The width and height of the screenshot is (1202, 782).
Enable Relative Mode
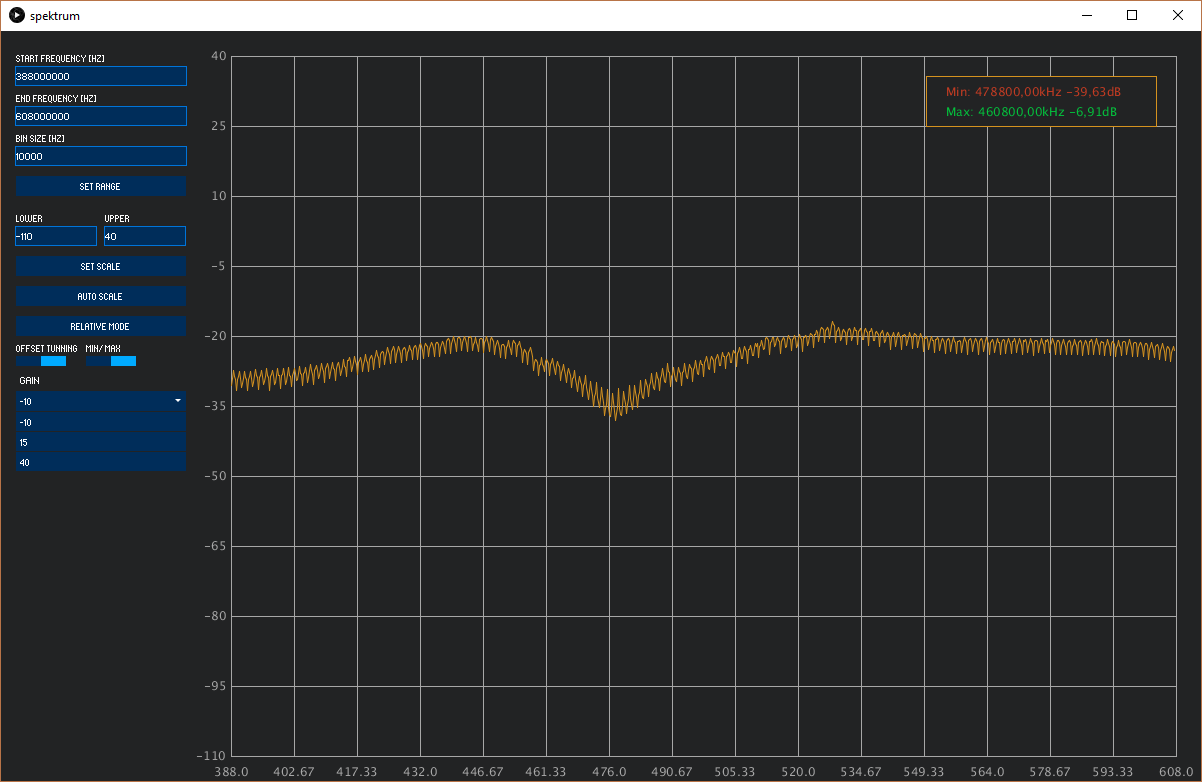pos(100,326)
